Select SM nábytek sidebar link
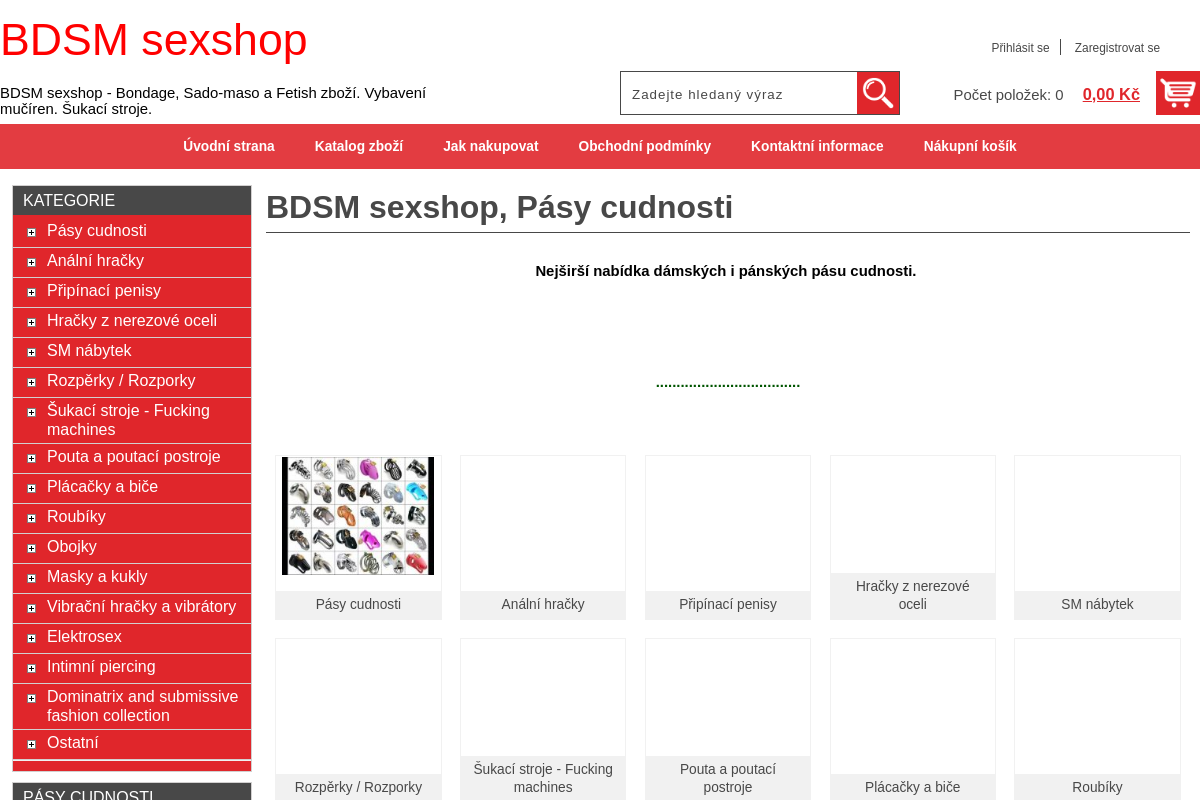The width and height of the screenshot is (1200, 800). (x=89, y=351)
